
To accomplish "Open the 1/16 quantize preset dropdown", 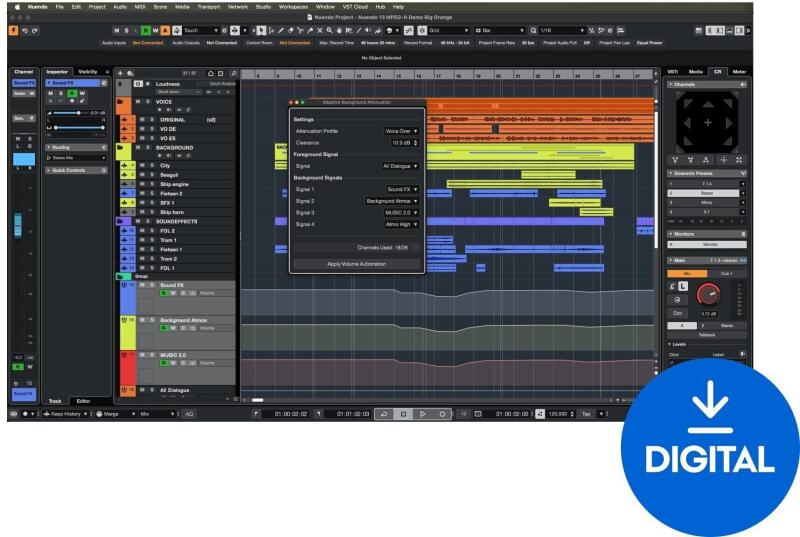I will point(562,31).
